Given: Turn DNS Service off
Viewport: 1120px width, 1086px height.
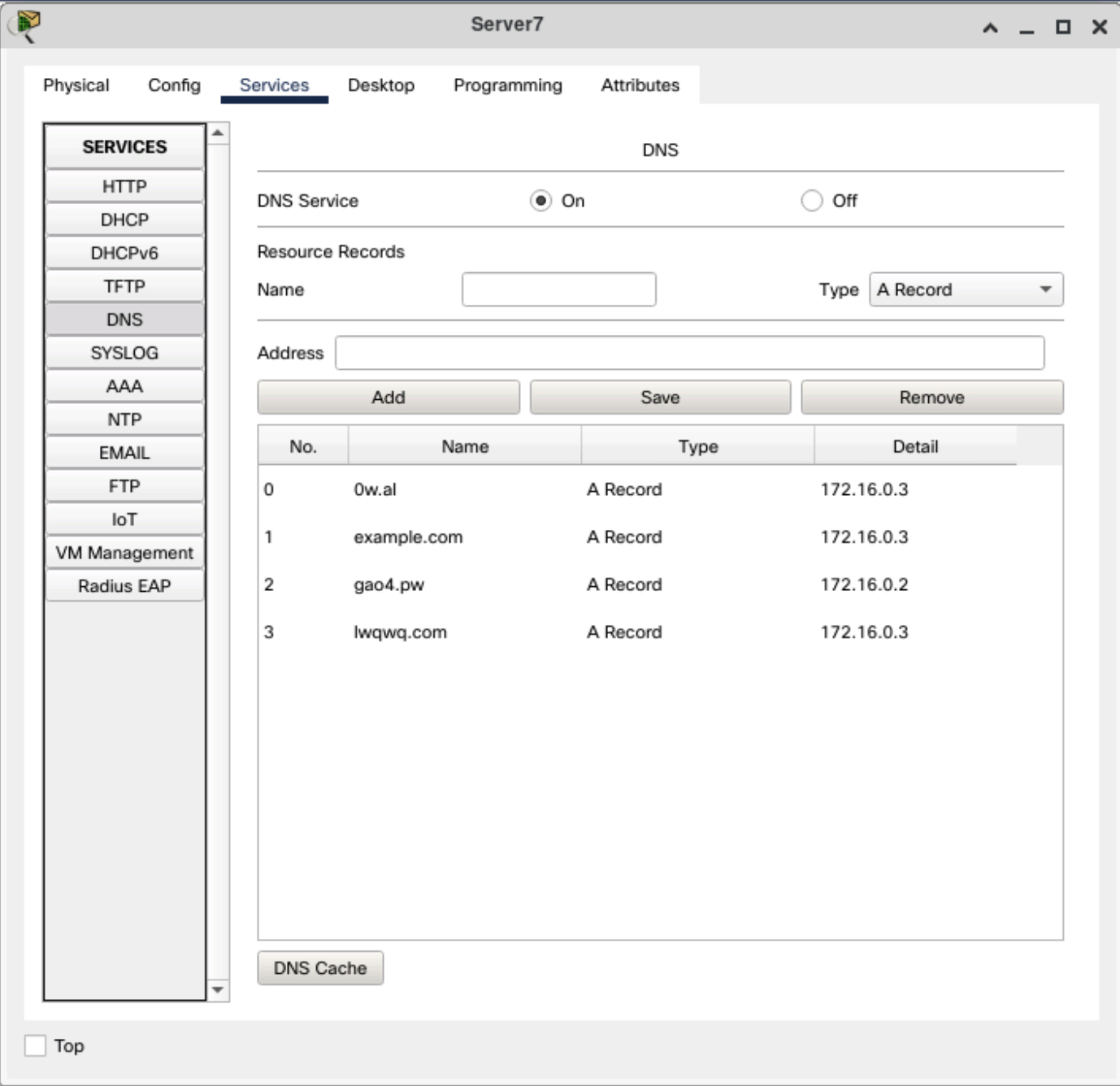Looking at the screenshot, I should click(811, 201).
